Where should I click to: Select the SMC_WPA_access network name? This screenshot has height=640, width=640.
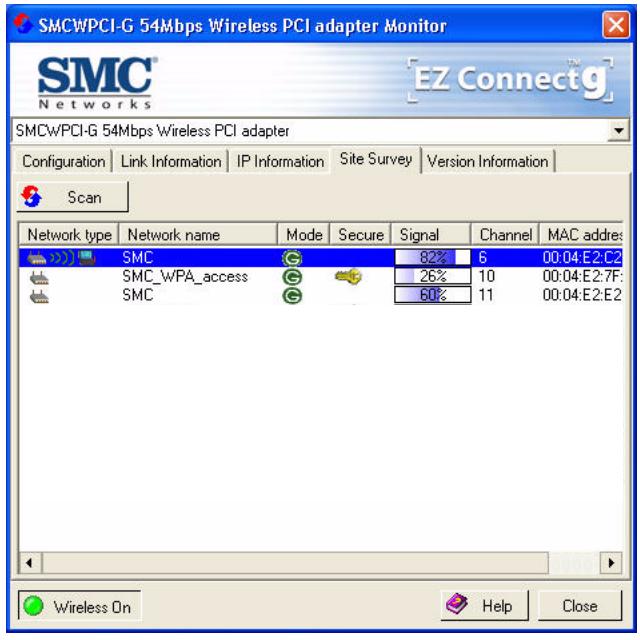pyautogui.click(x=185, y=276)
